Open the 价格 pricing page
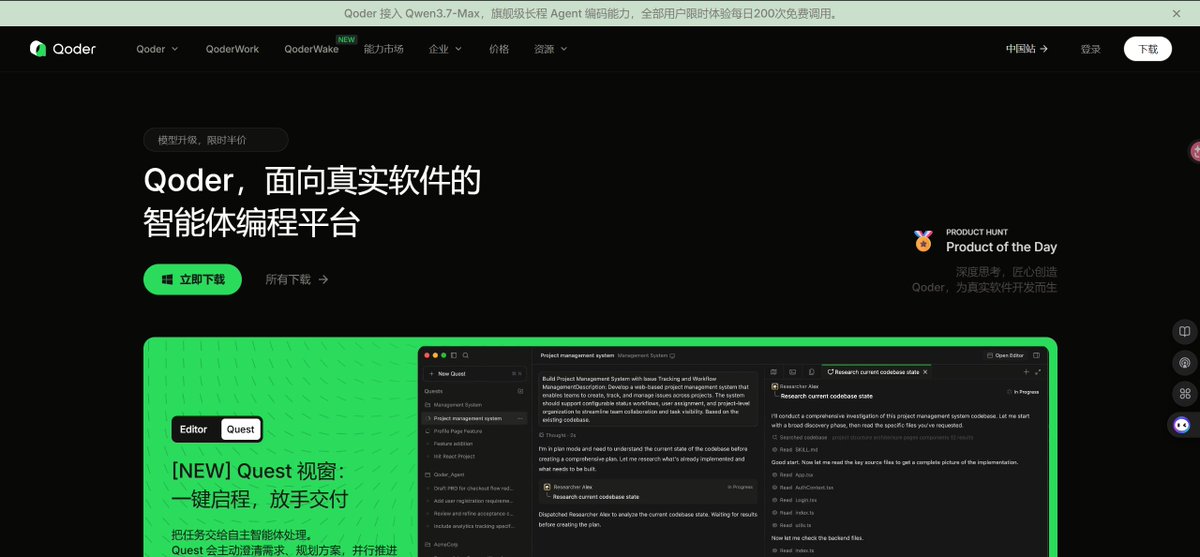 tap(499, 49)
